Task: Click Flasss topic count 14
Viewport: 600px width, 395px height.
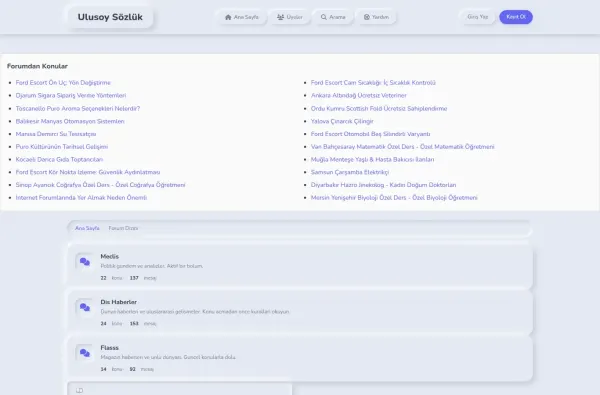Action: click(103, 369)
